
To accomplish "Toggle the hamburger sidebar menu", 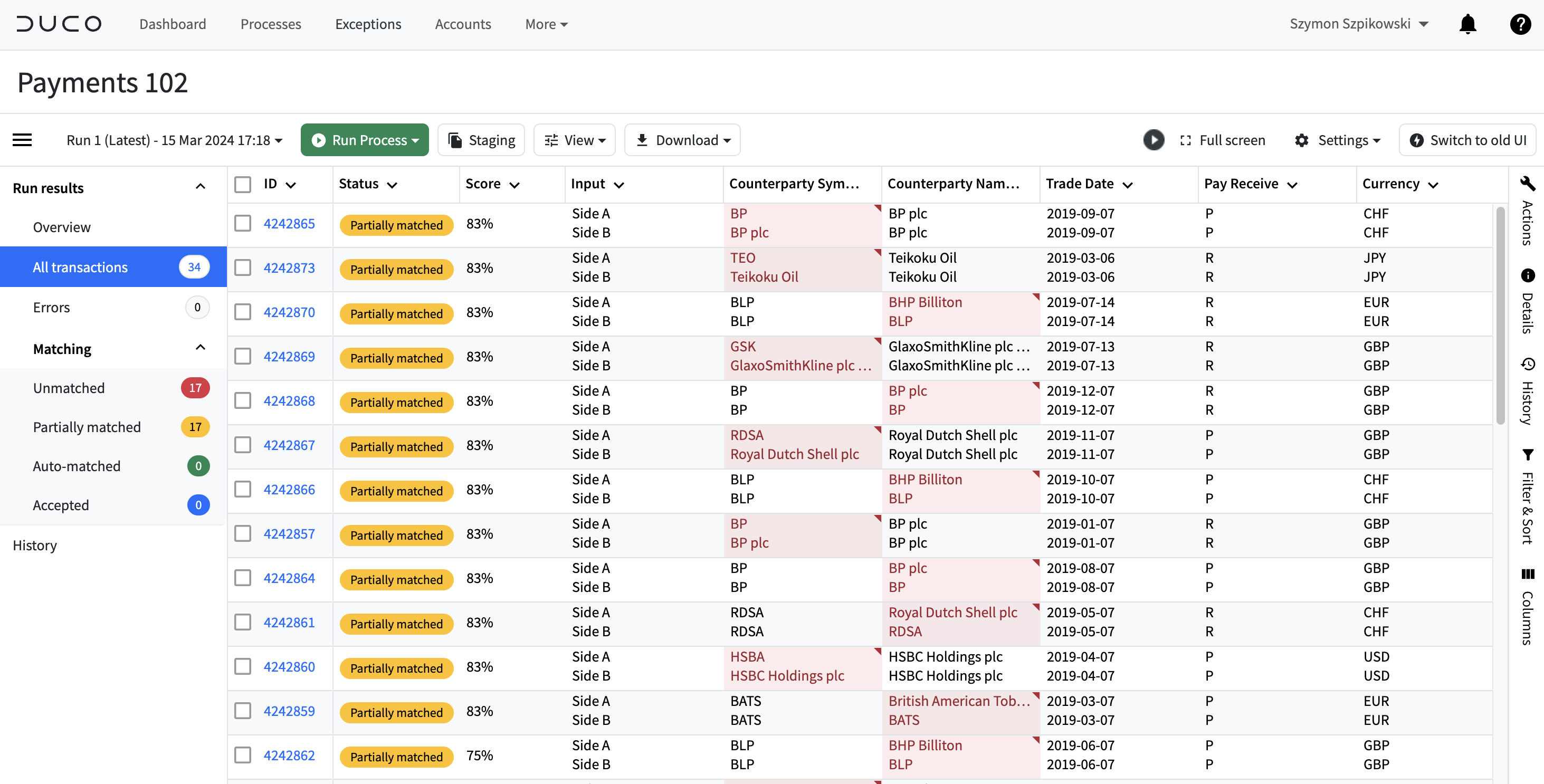I will point(22,140).
